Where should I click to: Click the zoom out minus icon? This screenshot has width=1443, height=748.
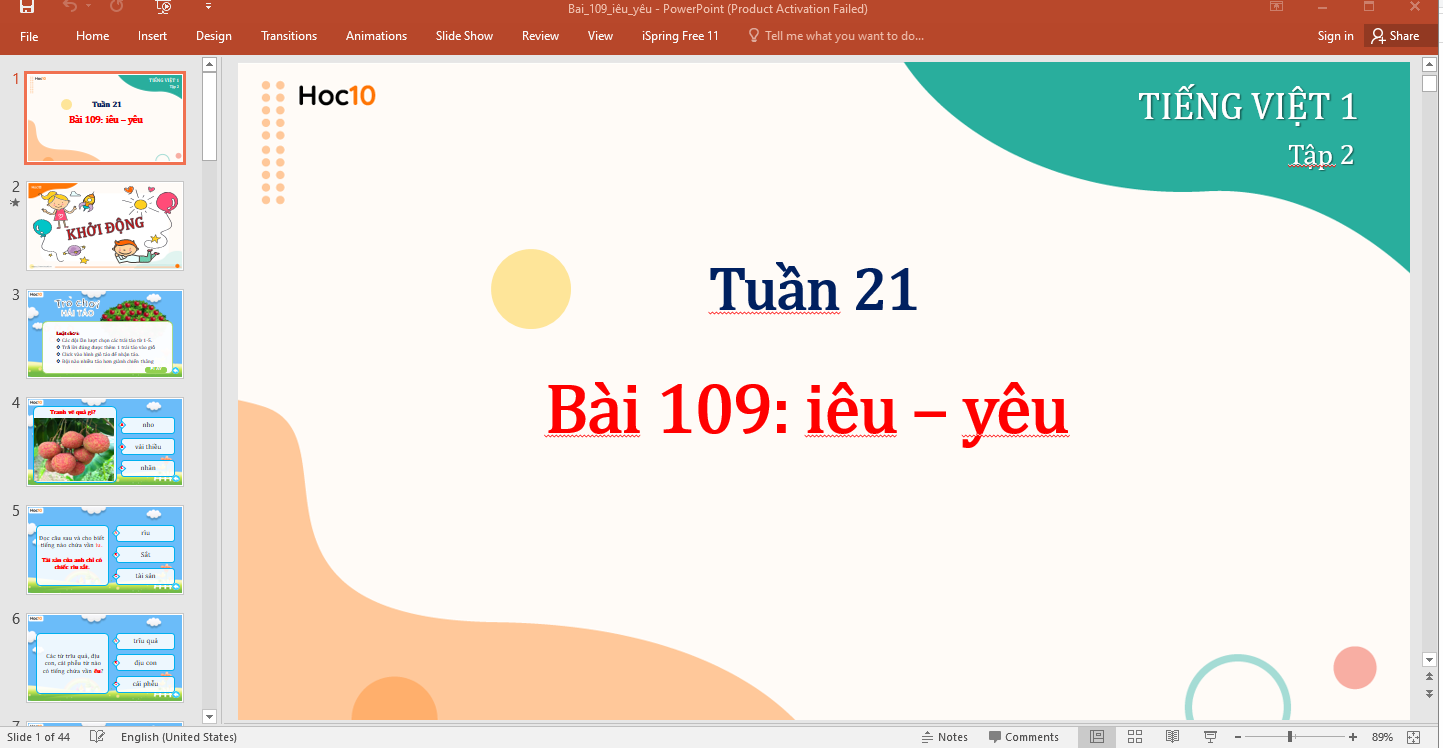click(x=1238, y=737)
